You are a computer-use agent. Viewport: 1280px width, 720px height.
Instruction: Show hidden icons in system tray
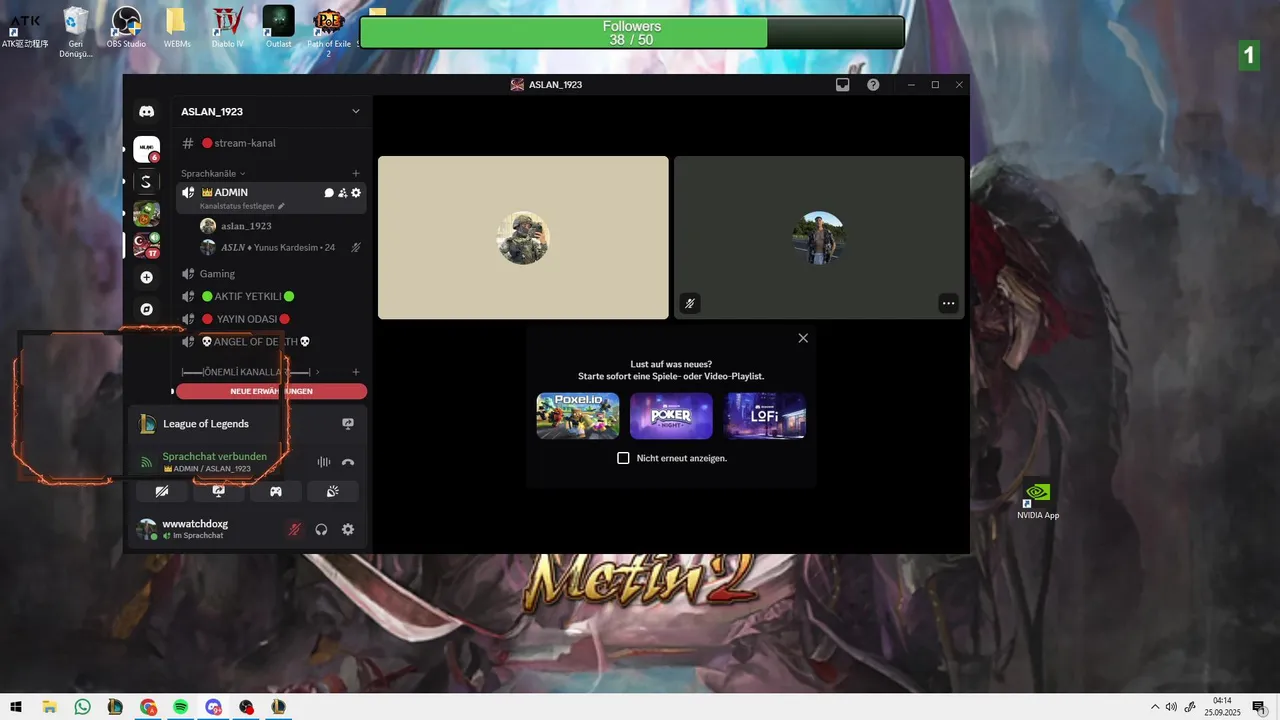(x=1155, y=707)
